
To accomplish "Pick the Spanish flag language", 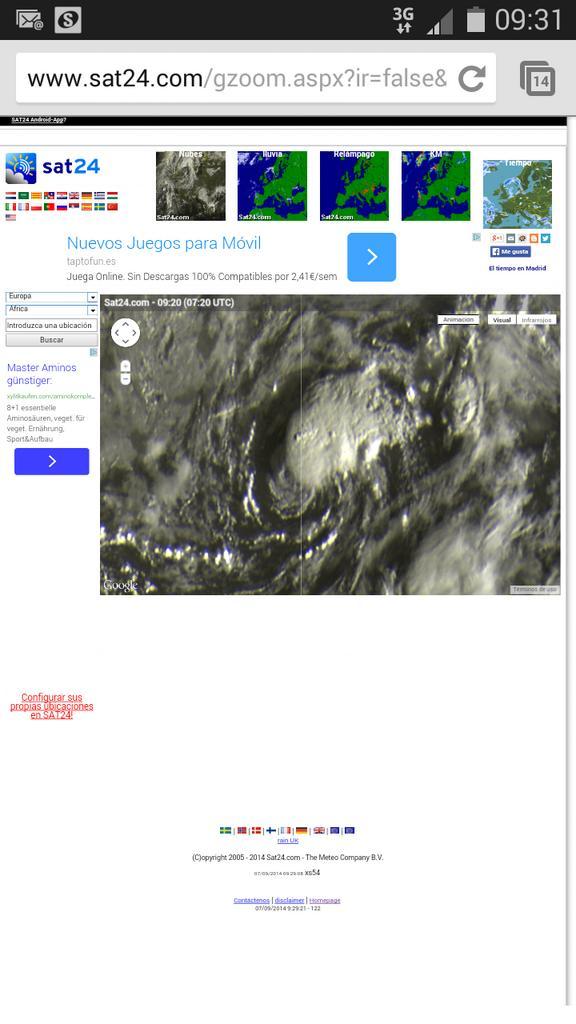I will point(87,207).
